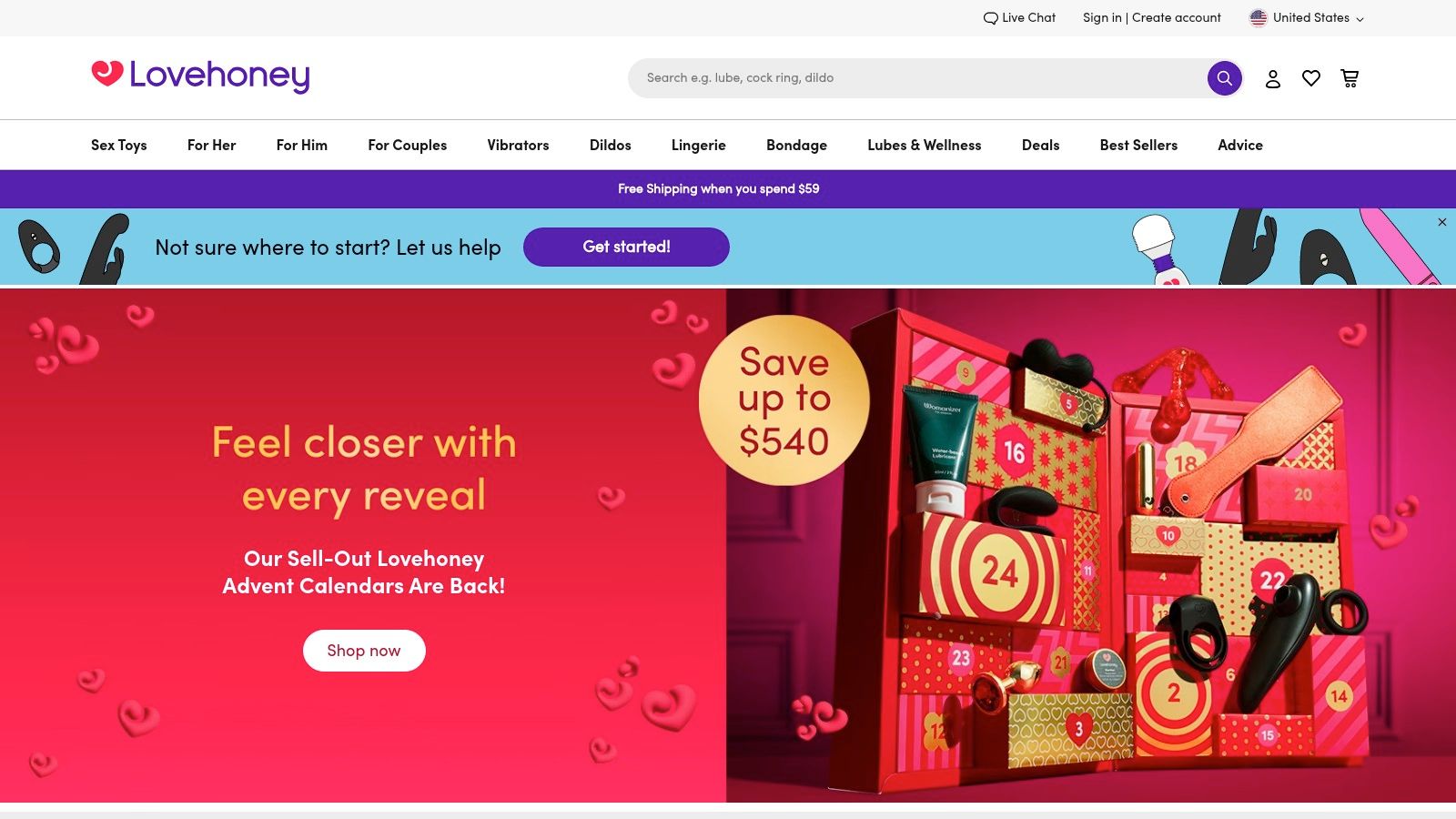Click the Get started! button

(626, 247)
